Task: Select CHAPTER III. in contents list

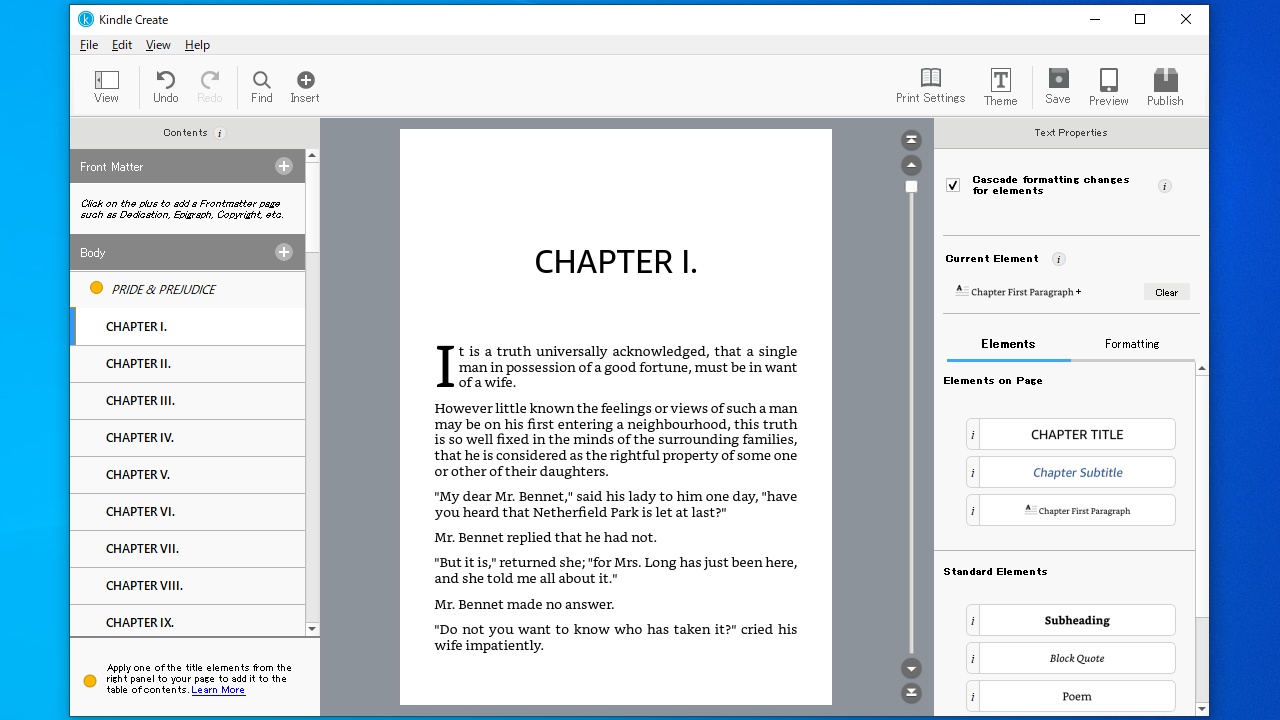Action: tap(188, 401)
